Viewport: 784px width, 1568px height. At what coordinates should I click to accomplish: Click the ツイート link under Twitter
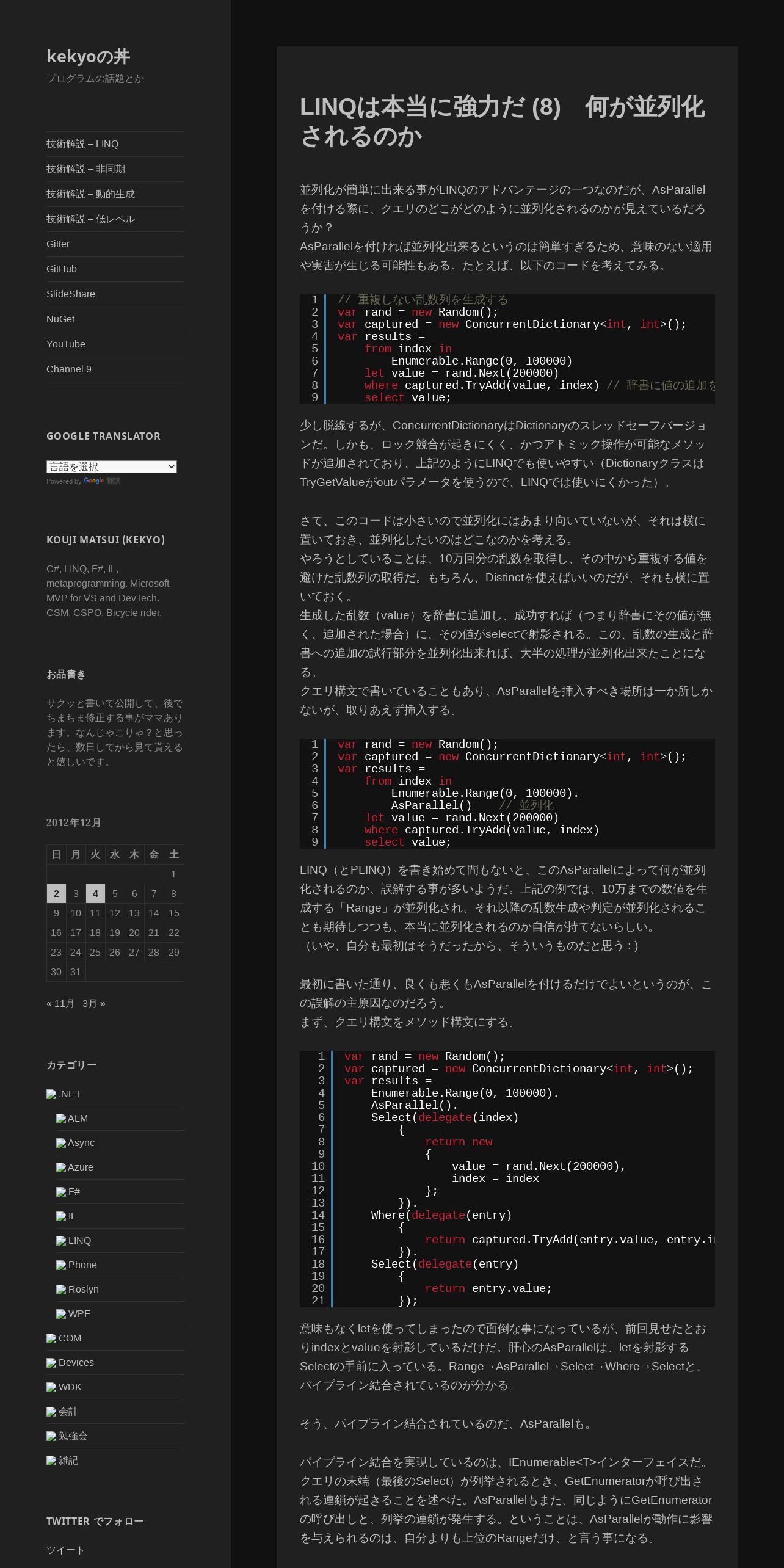[x=65, y=1550]
